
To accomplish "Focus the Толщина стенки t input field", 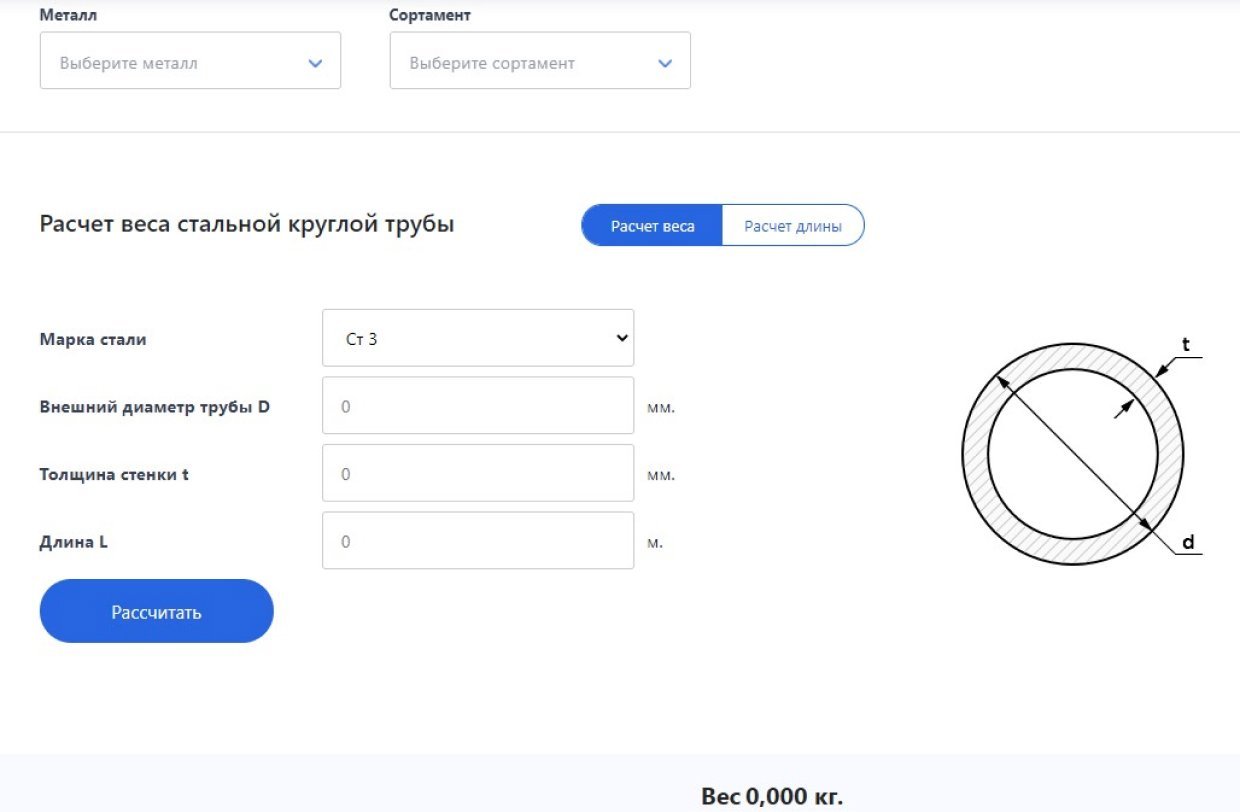I will point(478,473).
